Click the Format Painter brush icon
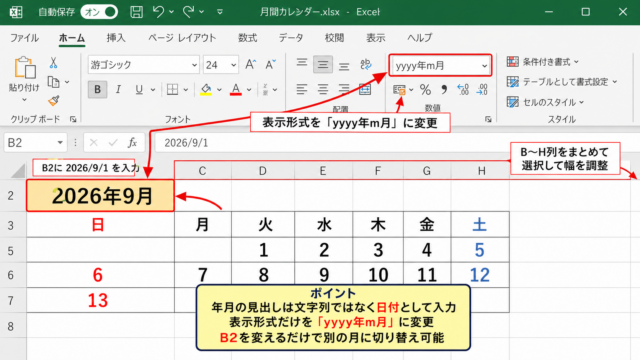The image size is (640, 360). (x=53, y=100)
